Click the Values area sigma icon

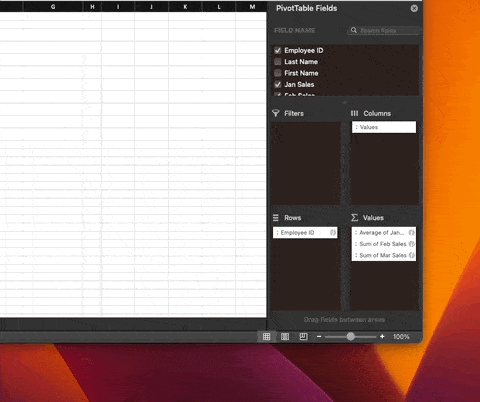point(354,218)
